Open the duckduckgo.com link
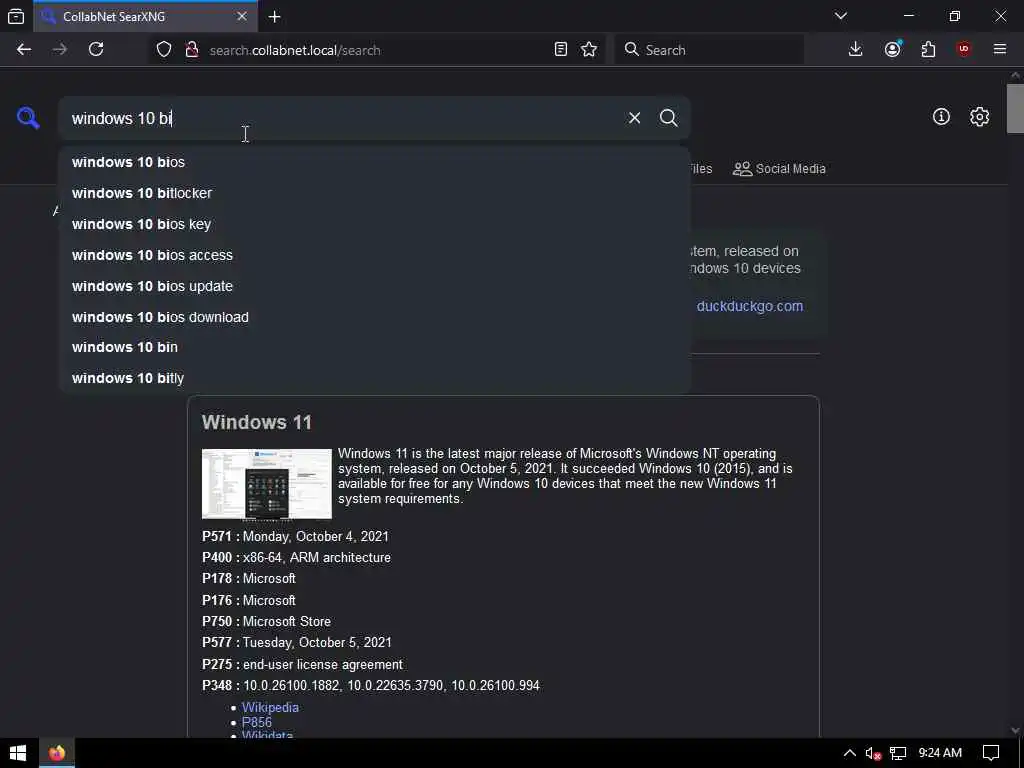 (750, 306)
